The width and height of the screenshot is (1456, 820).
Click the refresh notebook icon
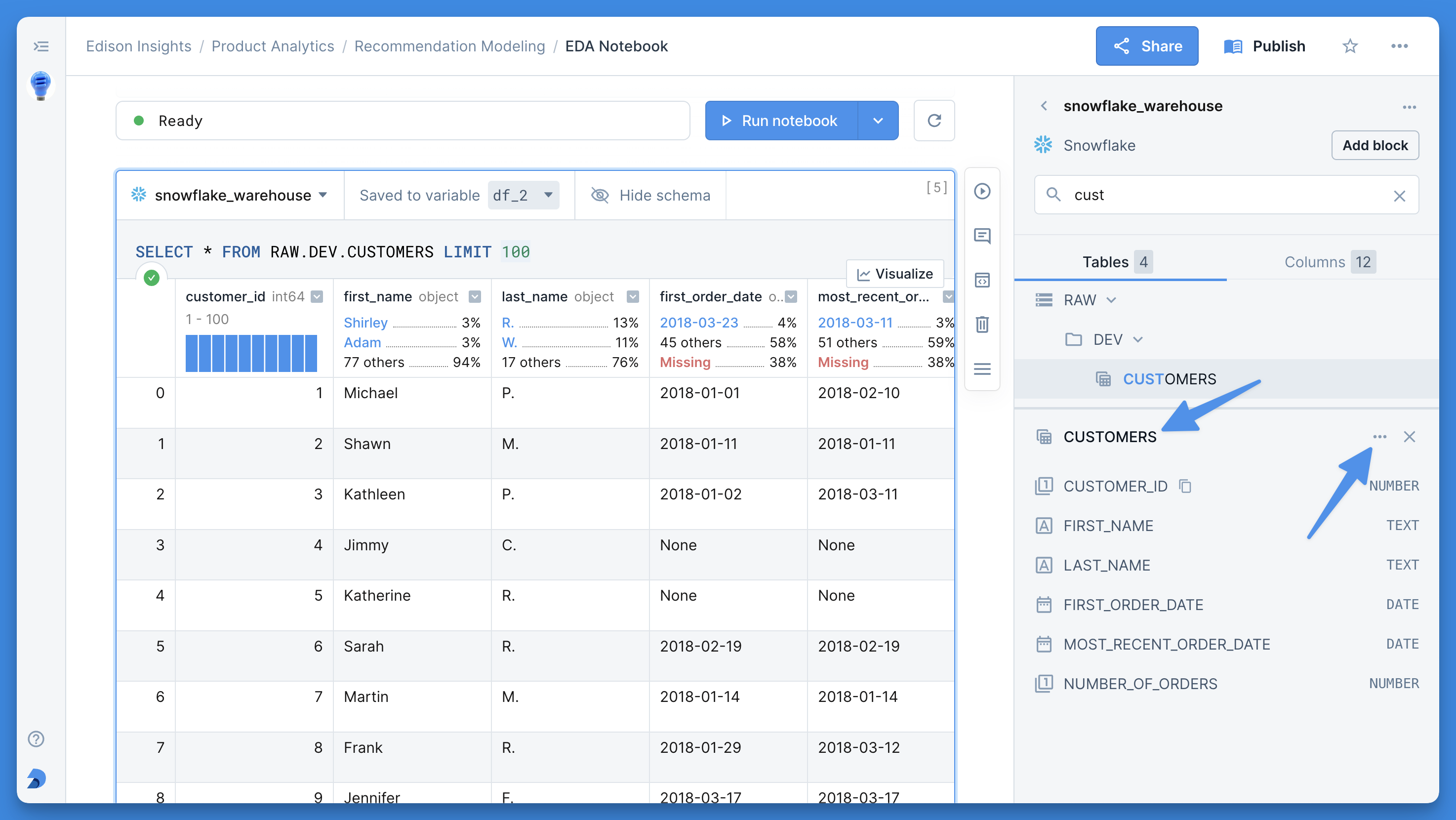(934, 121)
